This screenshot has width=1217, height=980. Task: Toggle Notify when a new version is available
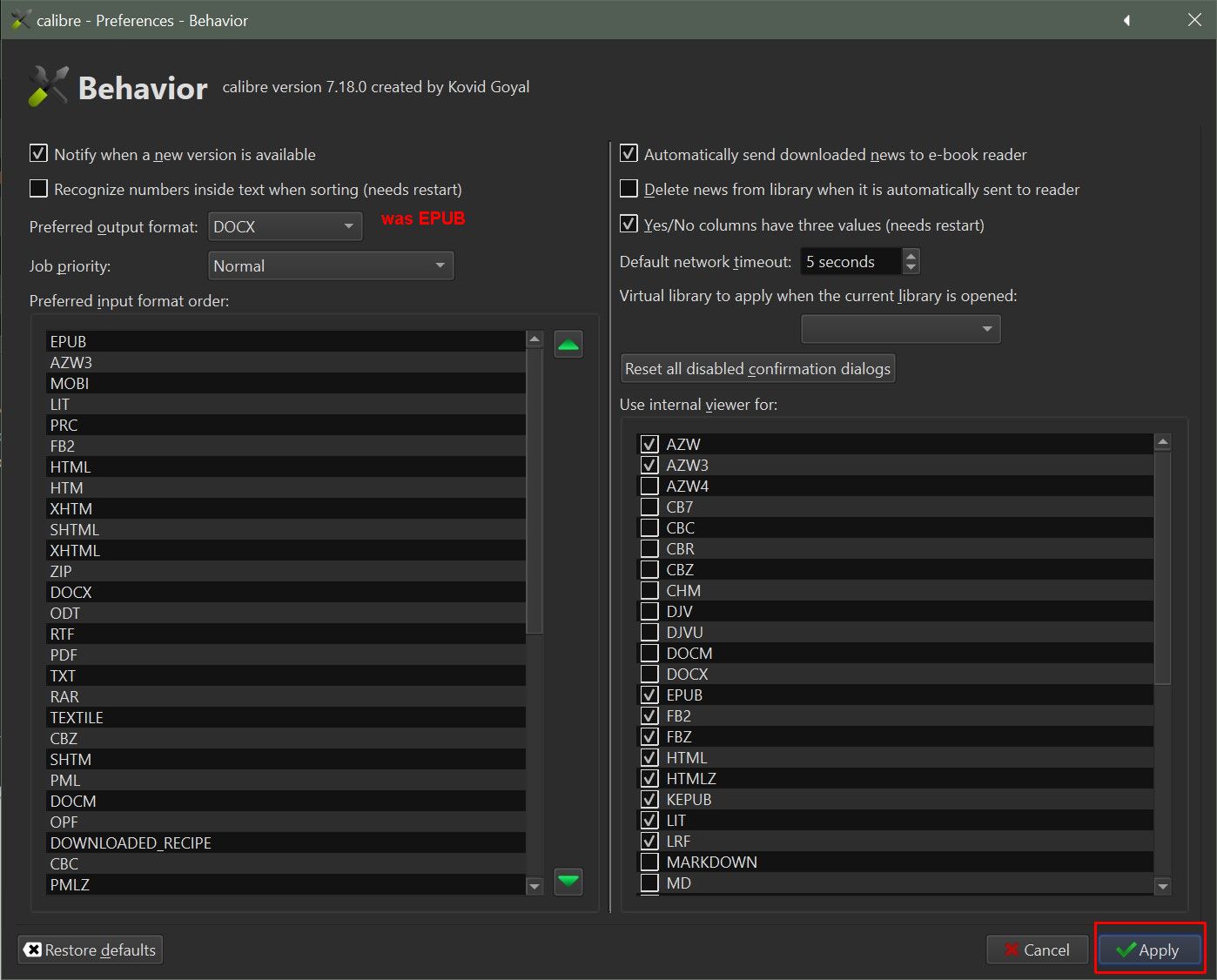[38, 154]
